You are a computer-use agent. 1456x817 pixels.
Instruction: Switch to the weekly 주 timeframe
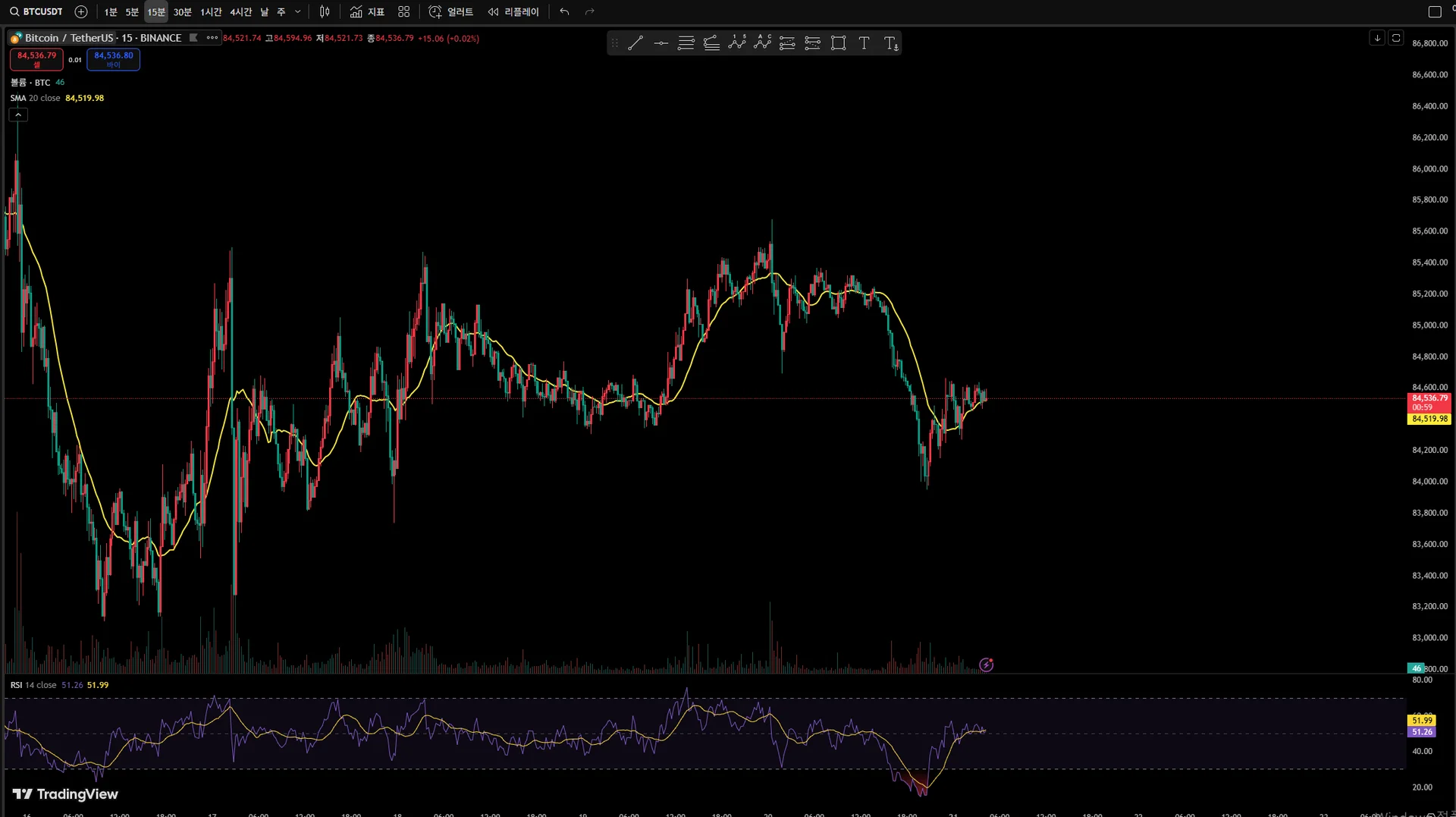(x=281, y=12)
